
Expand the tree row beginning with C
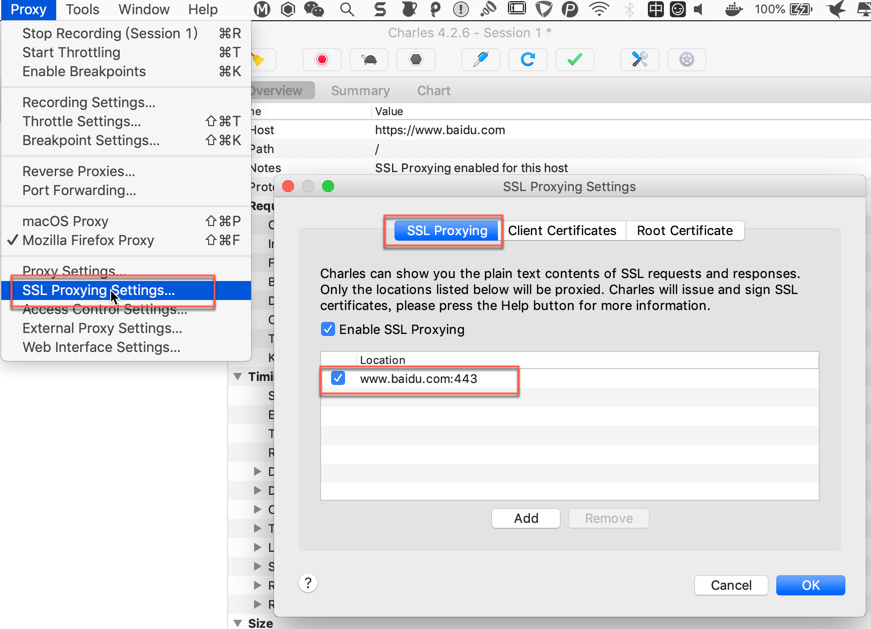click(257, 510)
